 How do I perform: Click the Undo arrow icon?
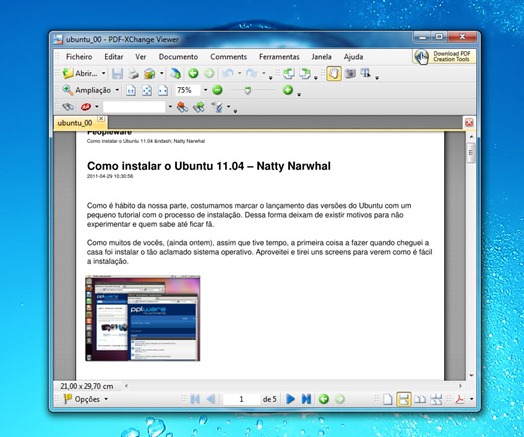pos(228,73)
